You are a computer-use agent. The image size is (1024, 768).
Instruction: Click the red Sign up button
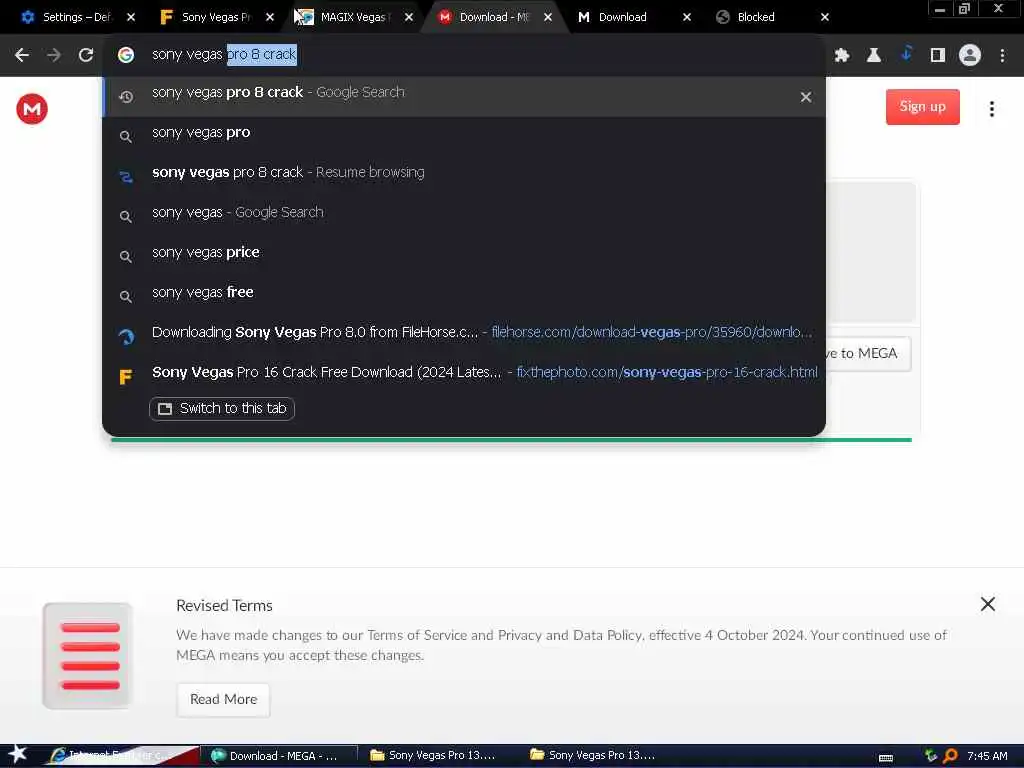(x=922, y=107)
